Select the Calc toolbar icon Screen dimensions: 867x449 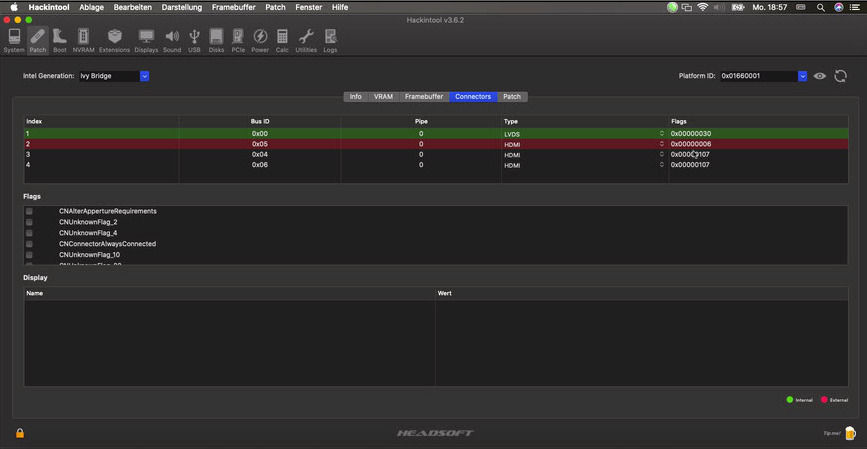pyautogui.click(x=282, y=41)
